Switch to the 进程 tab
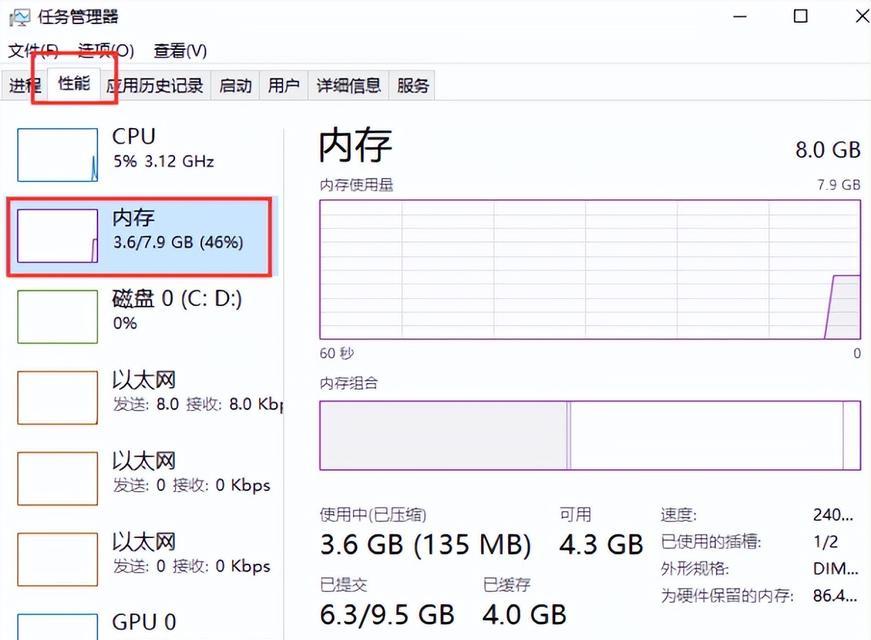 point(24,86)
